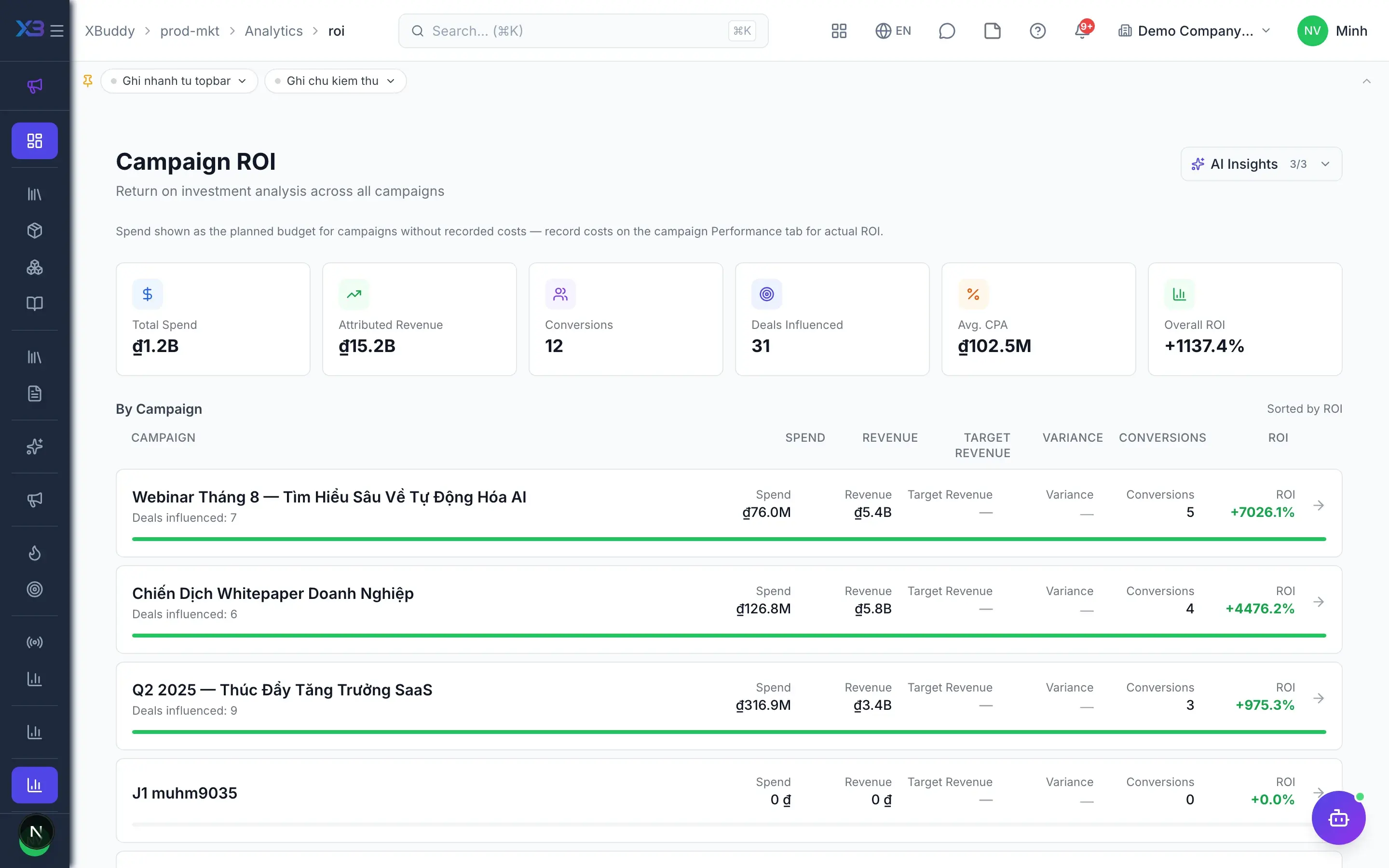Select the dashboard grid icon in the sidebar
Viewport: 1389px width, 868px height.
34,141
